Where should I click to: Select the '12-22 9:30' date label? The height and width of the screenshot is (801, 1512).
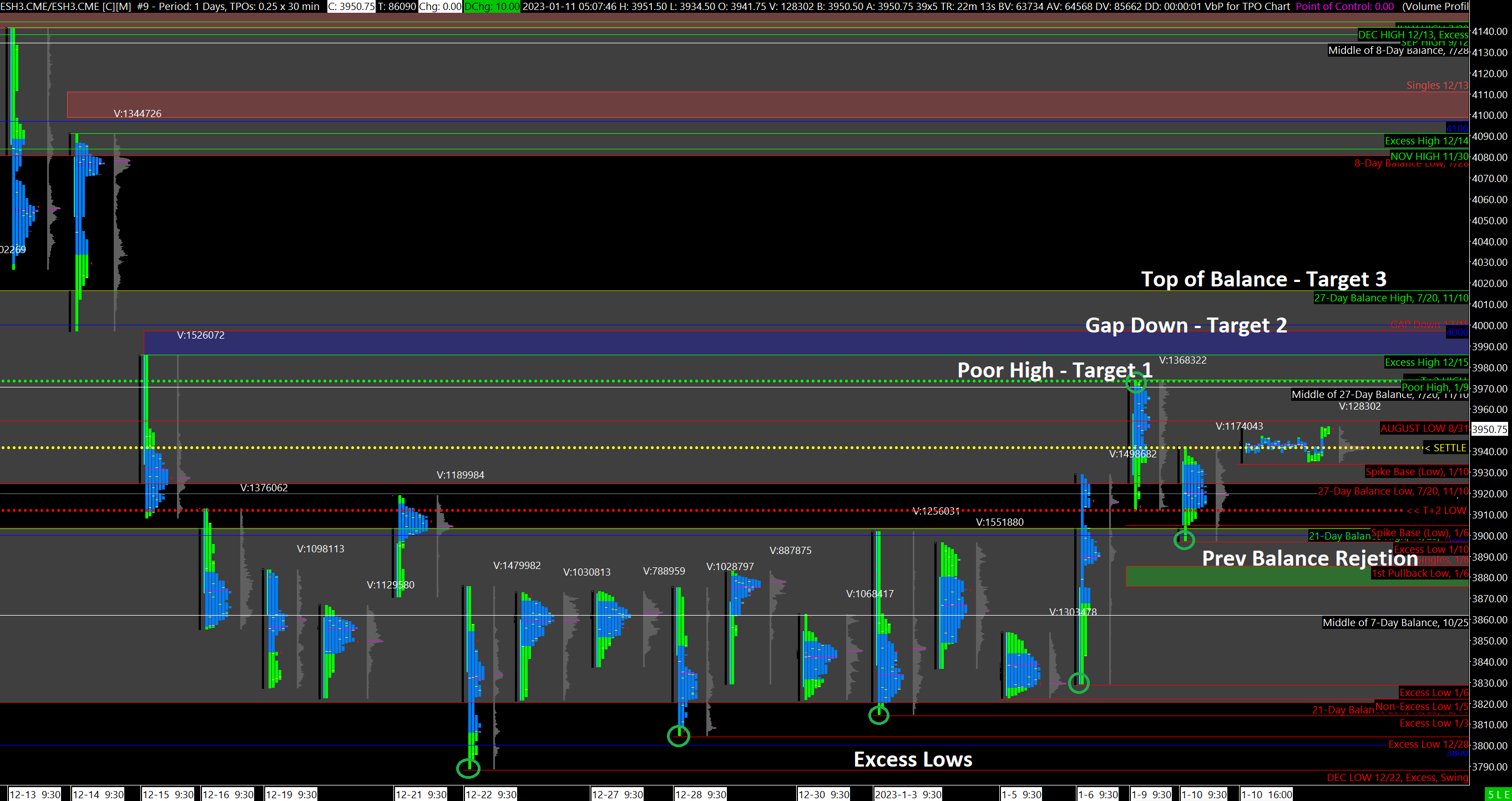point(490,794)
